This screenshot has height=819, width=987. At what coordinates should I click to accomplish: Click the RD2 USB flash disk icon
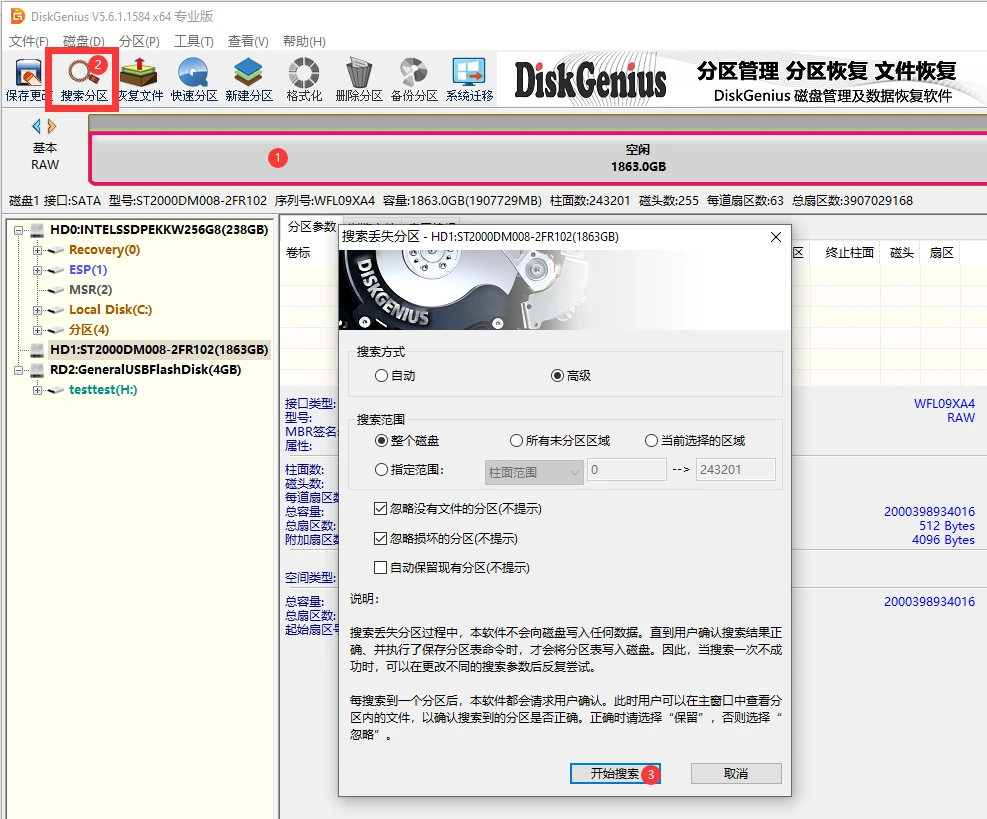pos(38,370)
